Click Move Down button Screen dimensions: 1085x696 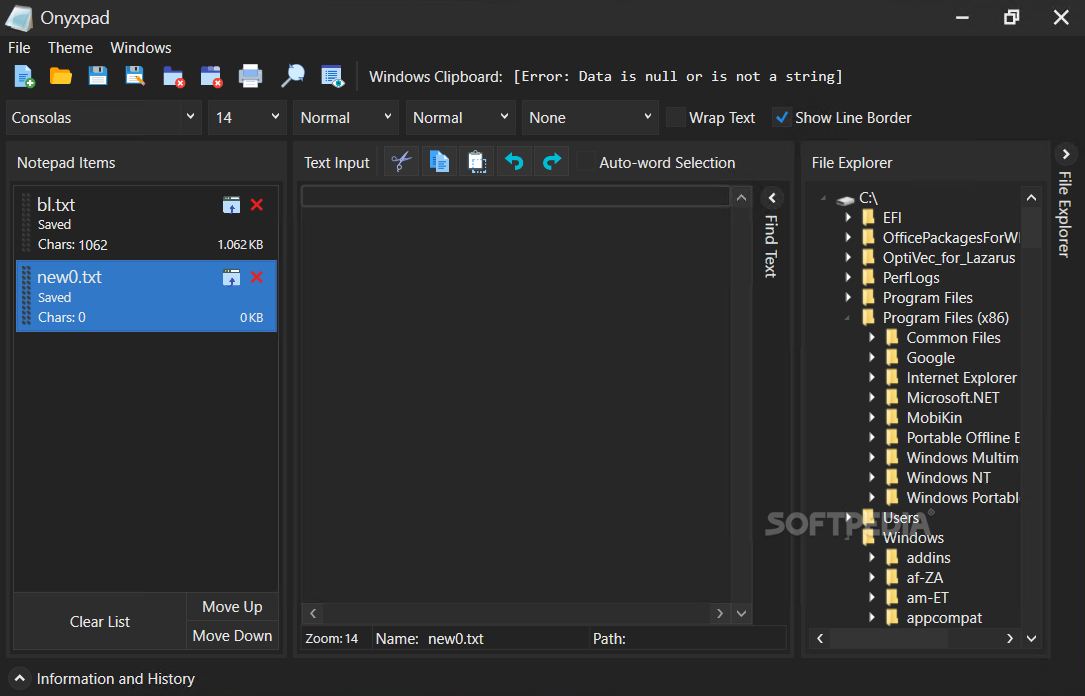232,636
